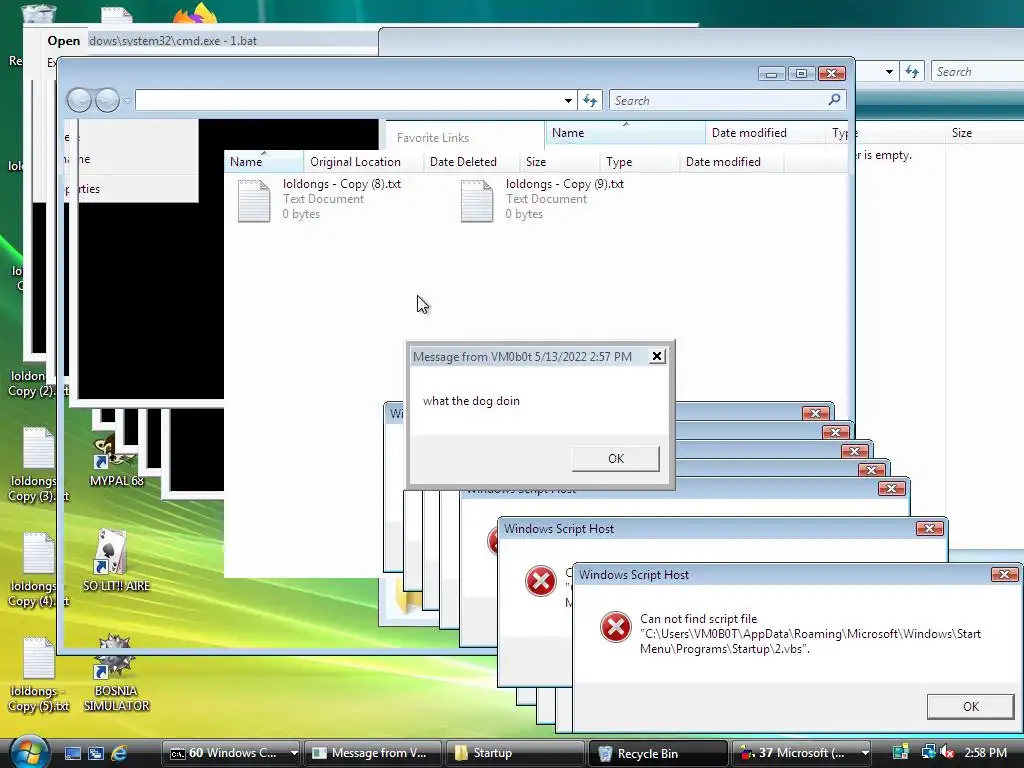This screenshot has width=1024, height=768.
Task: Switch to Startup folder taskbar button
Action: (515, 753)
